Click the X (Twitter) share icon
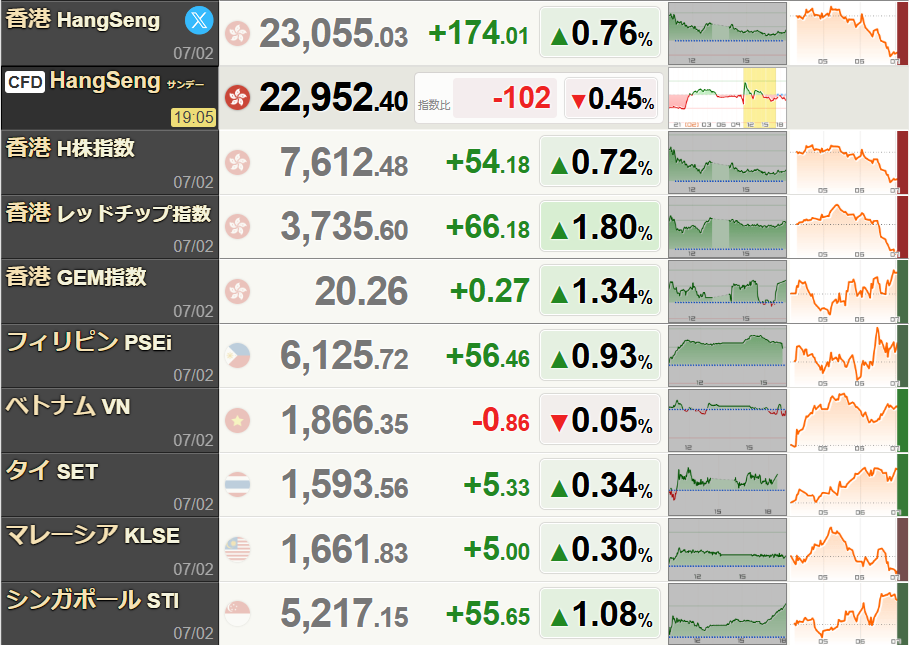This screenshot has width=909, height=645. point(199,21)
